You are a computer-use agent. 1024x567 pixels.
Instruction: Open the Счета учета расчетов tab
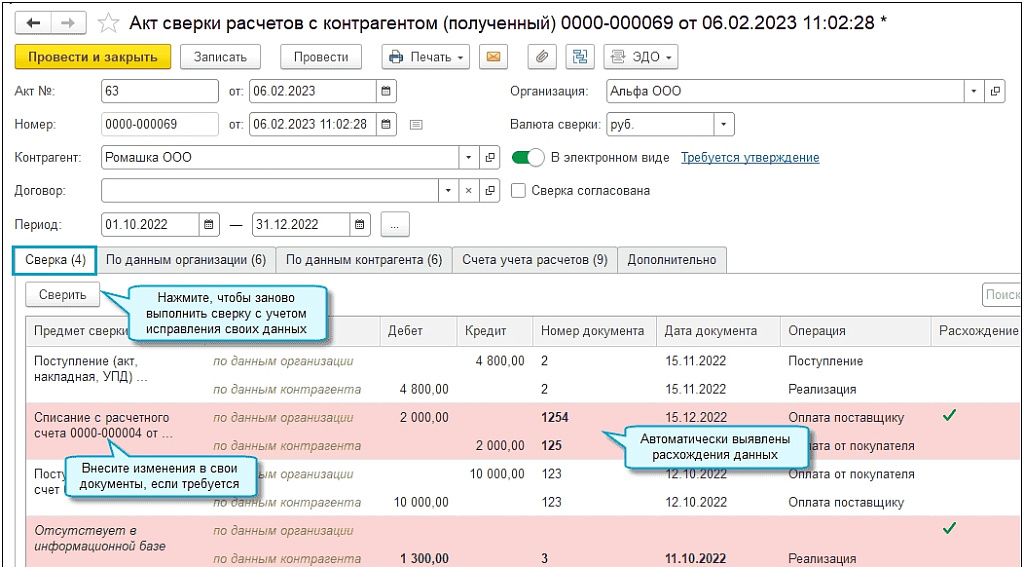pyautogui.click(x=534, y=260)
